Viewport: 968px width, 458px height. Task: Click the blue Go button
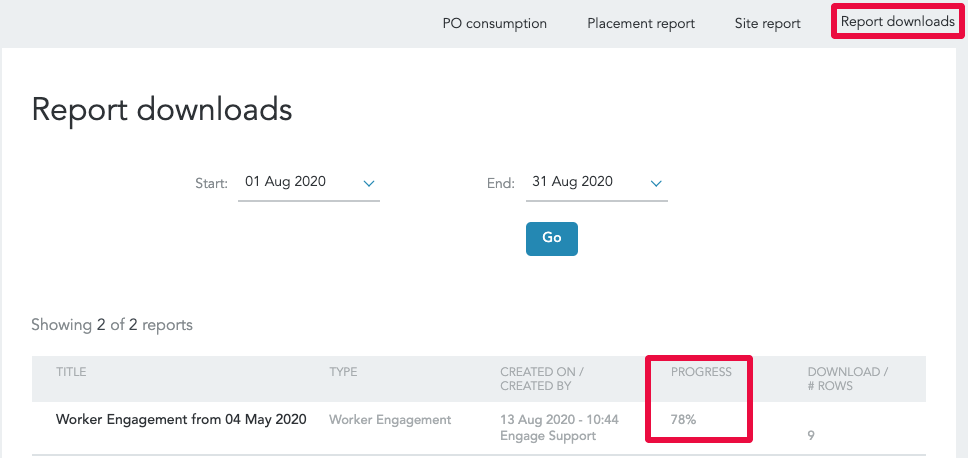pos(552,238)
